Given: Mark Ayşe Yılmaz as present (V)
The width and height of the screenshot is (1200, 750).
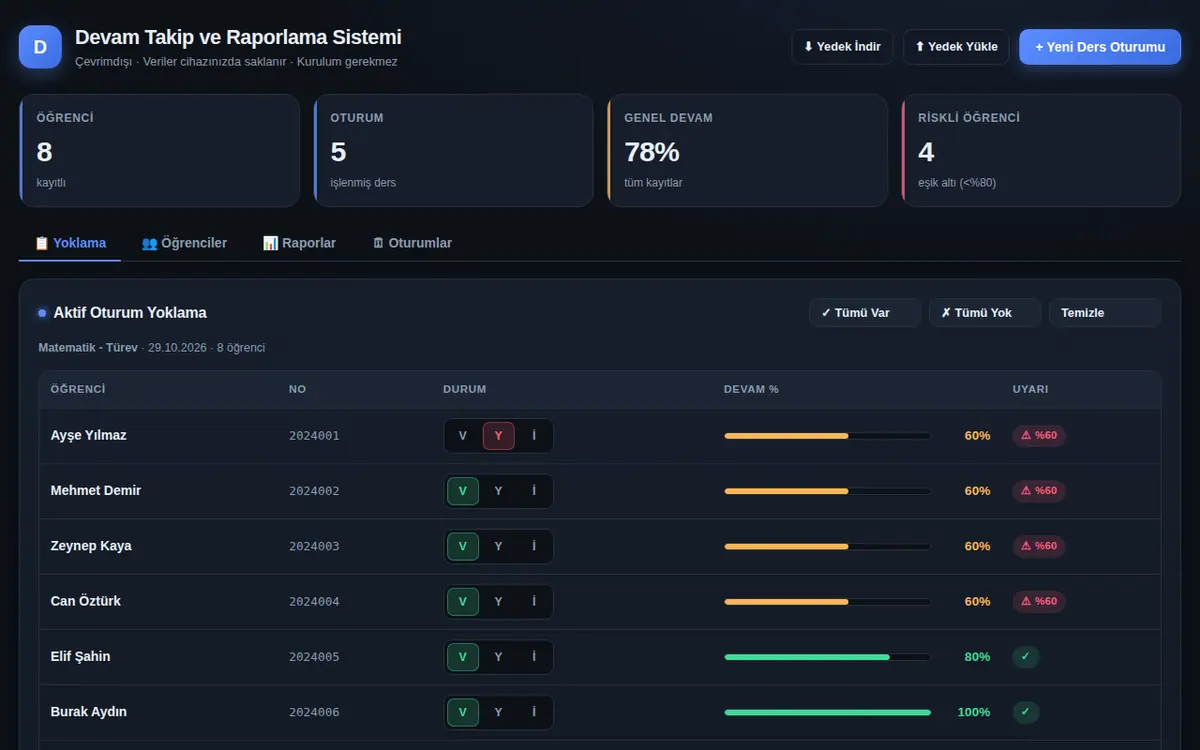Looking at the screenshot, I should (x=463, y=436).
